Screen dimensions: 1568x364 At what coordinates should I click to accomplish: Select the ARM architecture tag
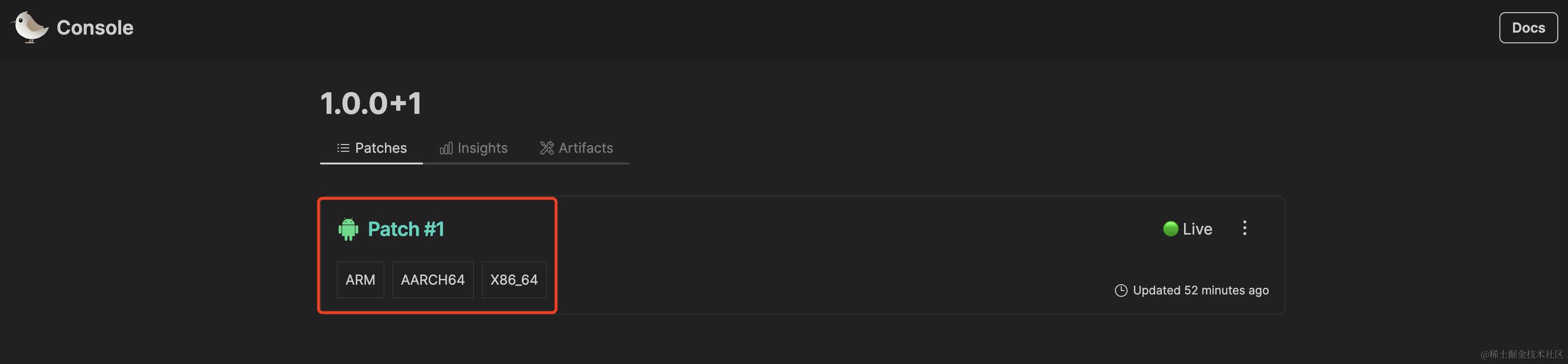point(360,280)
